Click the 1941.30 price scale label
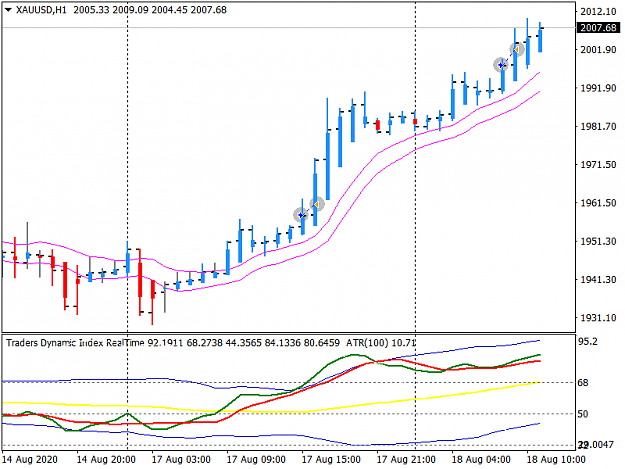The width and height of the screenshot is (625, 469). pos(598,279)
